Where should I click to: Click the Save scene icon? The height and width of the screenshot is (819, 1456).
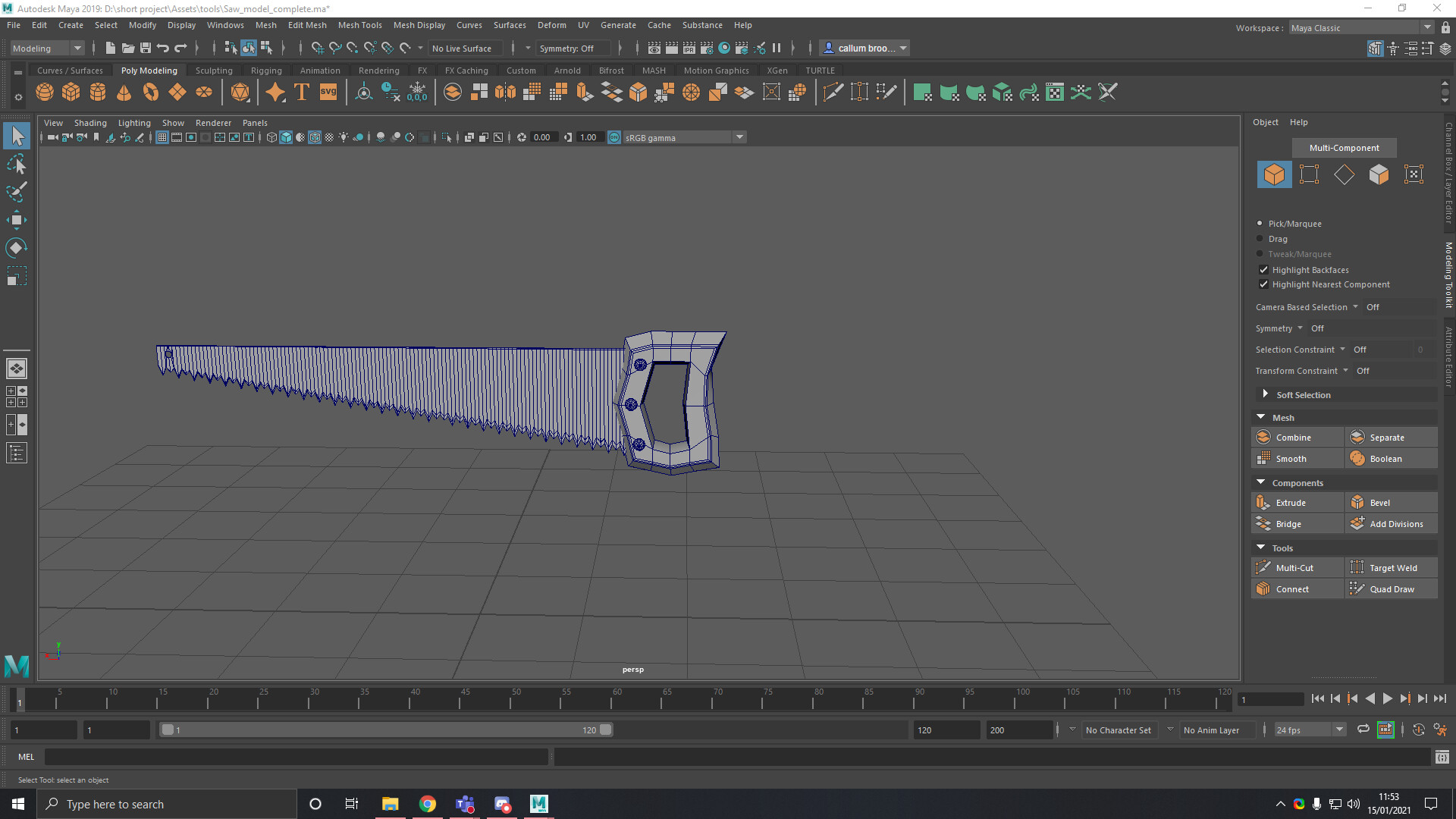click(146, 48)
